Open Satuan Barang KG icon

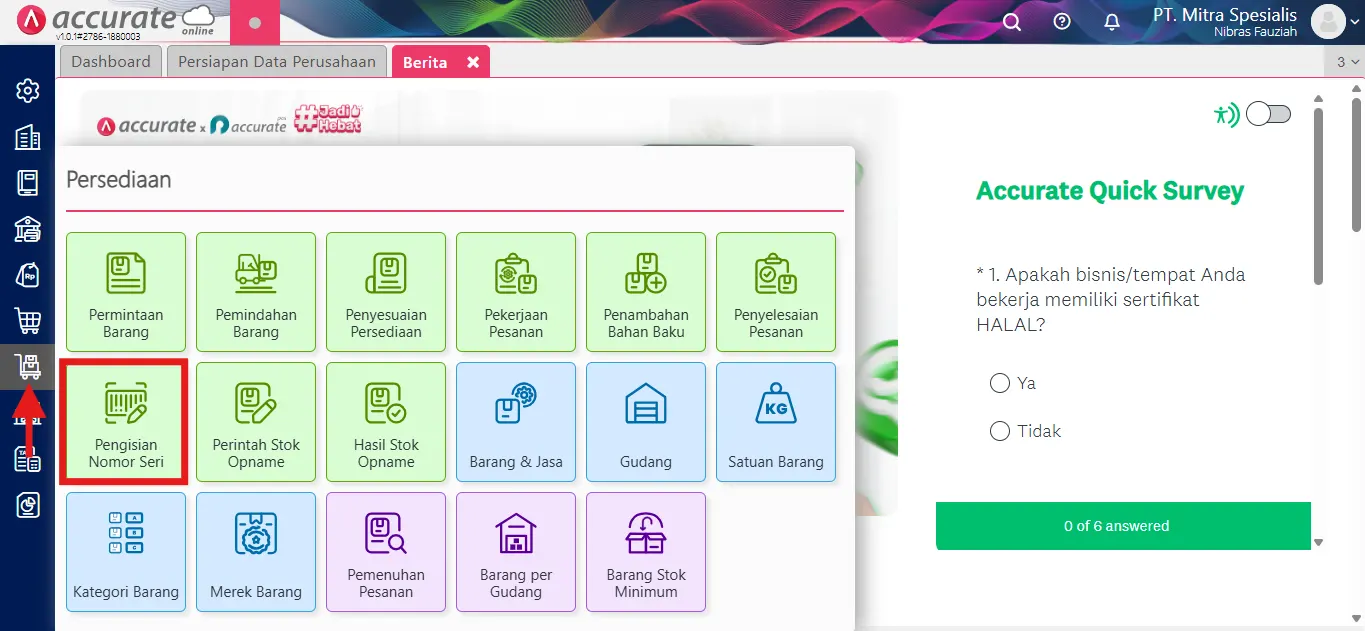(776, 404)
